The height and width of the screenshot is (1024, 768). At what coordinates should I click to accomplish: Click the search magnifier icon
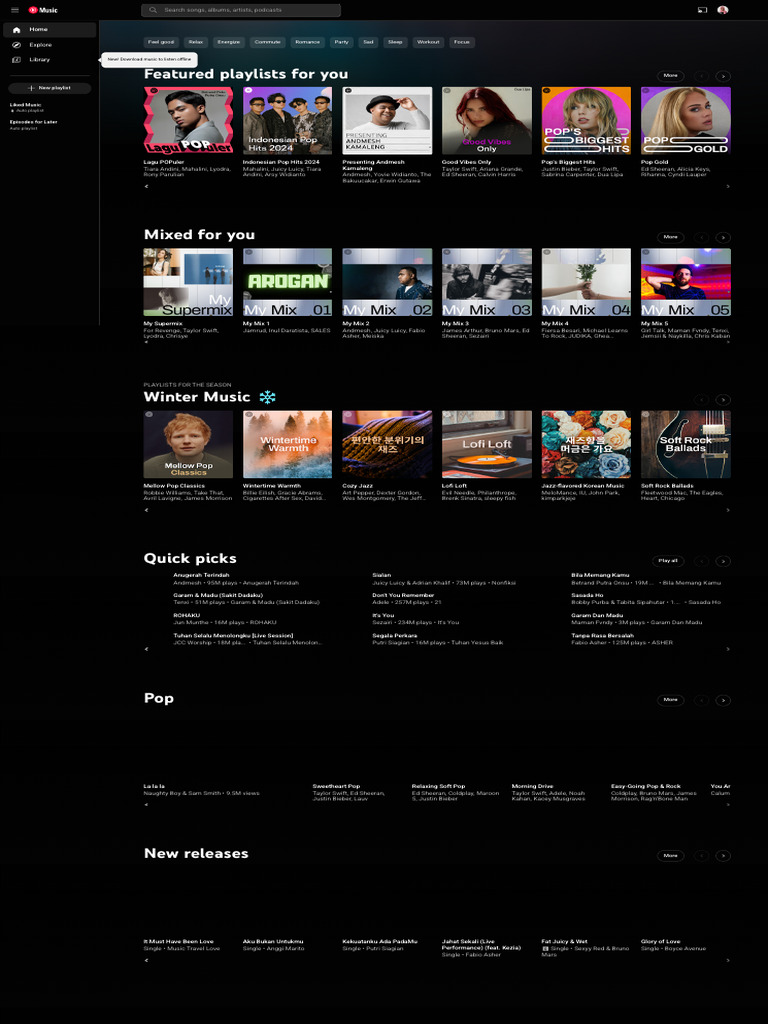click(x=153, y=10)
